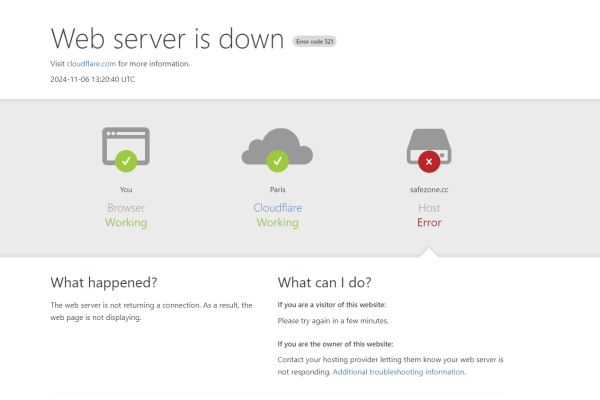This screenshot has width=600, height=400.
Task: Click the Error code 521 badge
Action: pyautogui.click(x=315, y=41)
